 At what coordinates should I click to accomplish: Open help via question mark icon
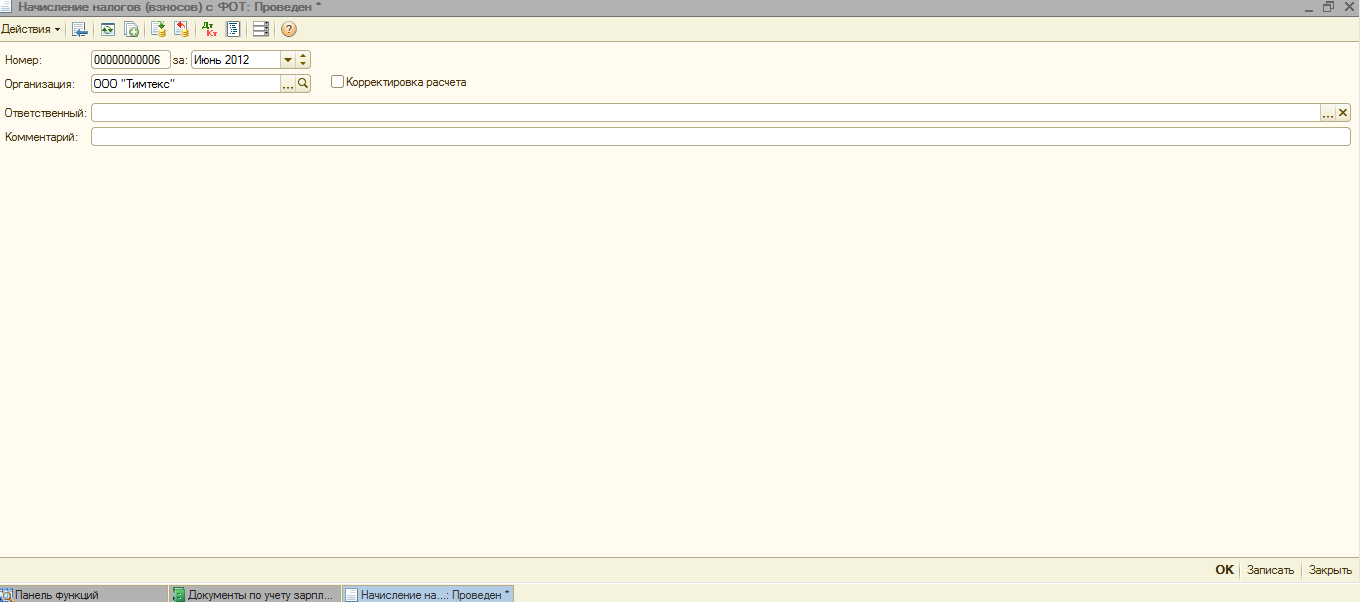pos(289,29)
